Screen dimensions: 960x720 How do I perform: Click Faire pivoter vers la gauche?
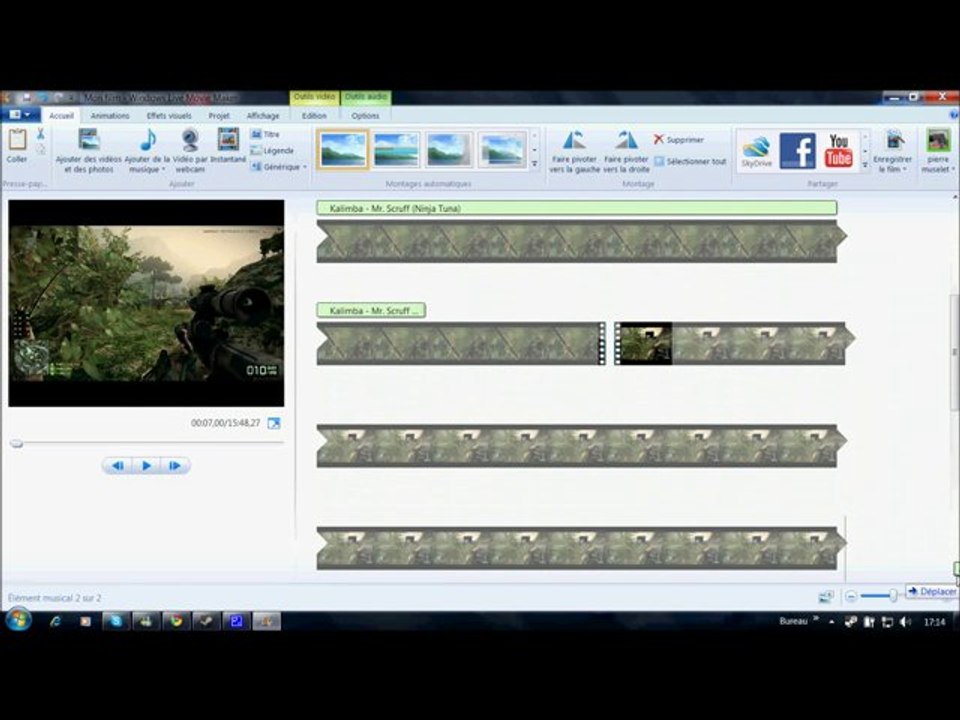pyautogui.click(x=574, y=151)
